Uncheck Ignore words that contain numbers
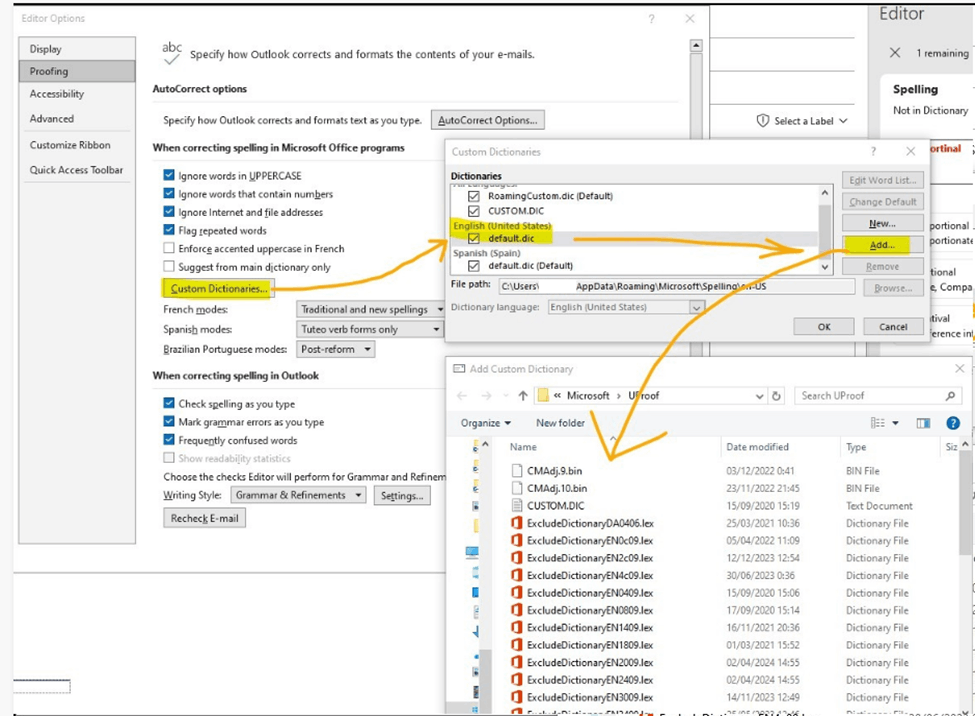The image size is (975, 716). click(x=169, y=193)
